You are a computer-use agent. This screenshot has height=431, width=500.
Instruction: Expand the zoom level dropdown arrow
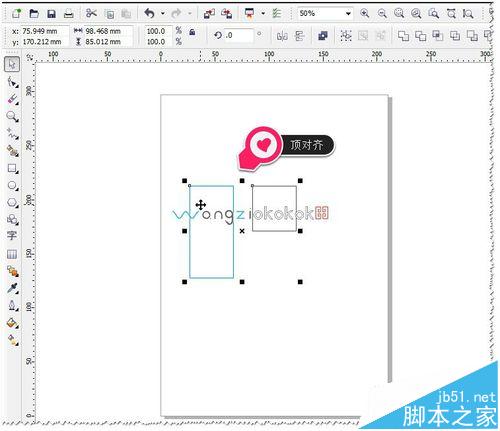[x=348, y=14]
